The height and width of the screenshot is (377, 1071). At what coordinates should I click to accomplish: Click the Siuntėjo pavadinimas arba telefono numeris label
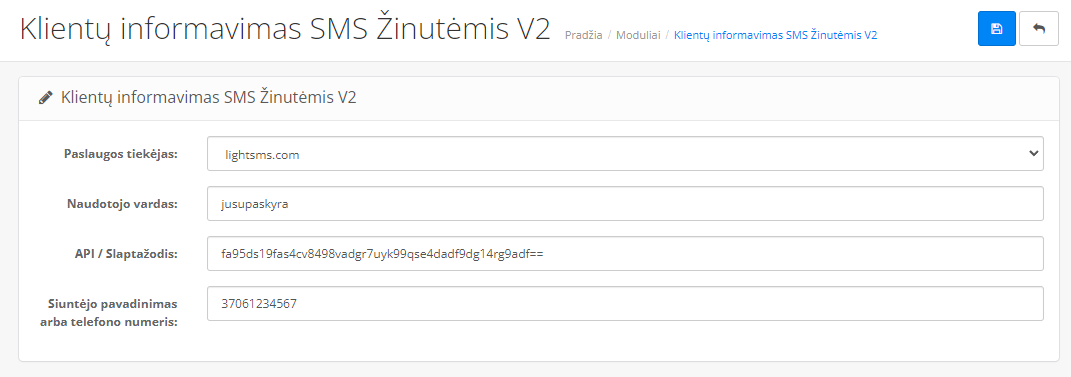pos(113,312)
